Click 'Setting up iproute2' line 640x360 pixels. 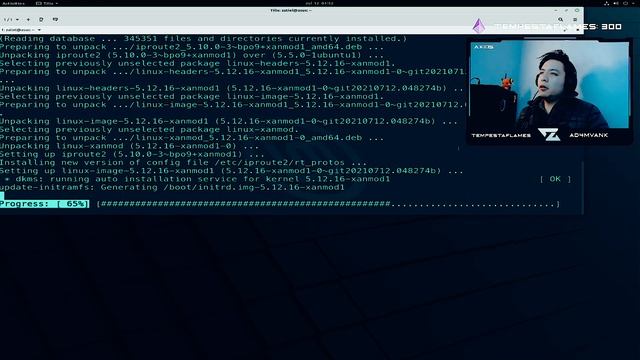click(132, 154)
